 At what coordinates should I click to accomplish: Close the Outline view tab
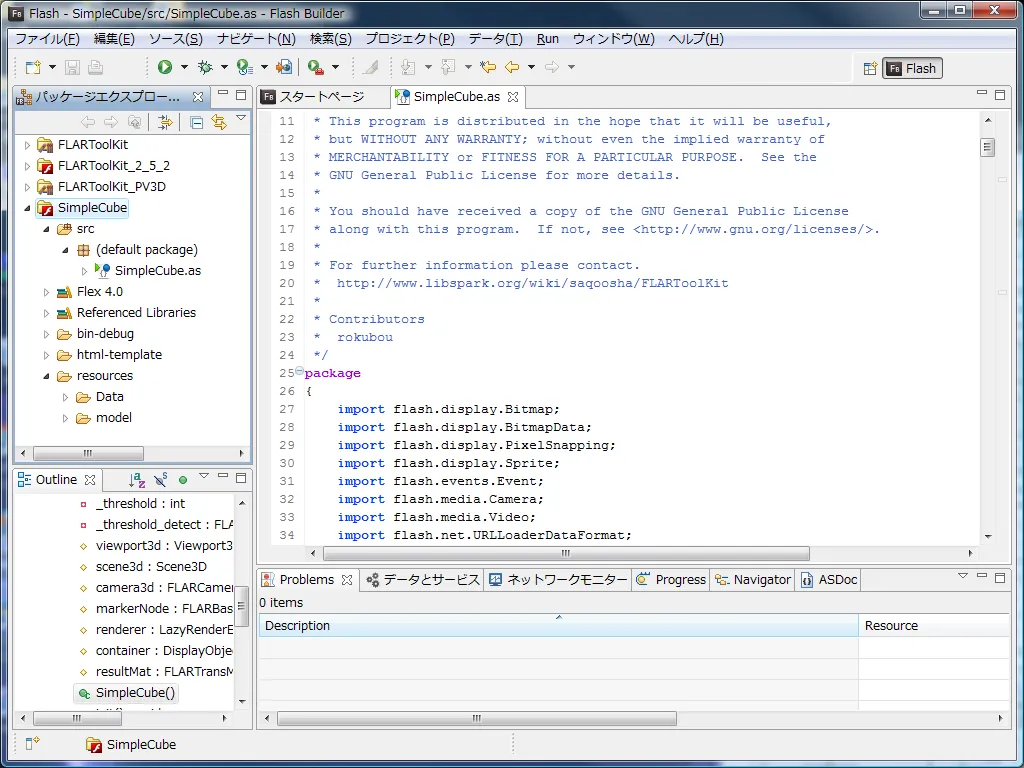coord(90,480)
